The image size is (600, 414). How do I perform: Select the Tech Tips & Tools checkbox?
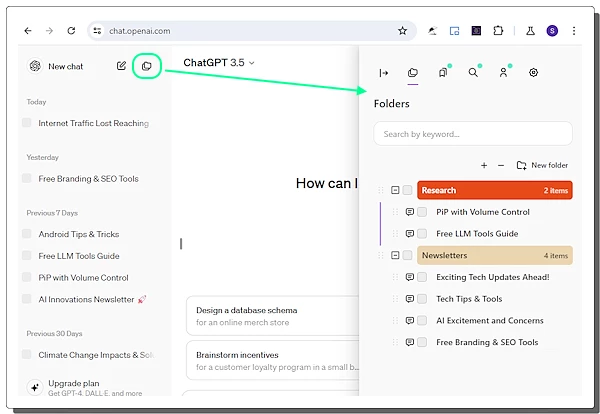[x=422, y=299]
